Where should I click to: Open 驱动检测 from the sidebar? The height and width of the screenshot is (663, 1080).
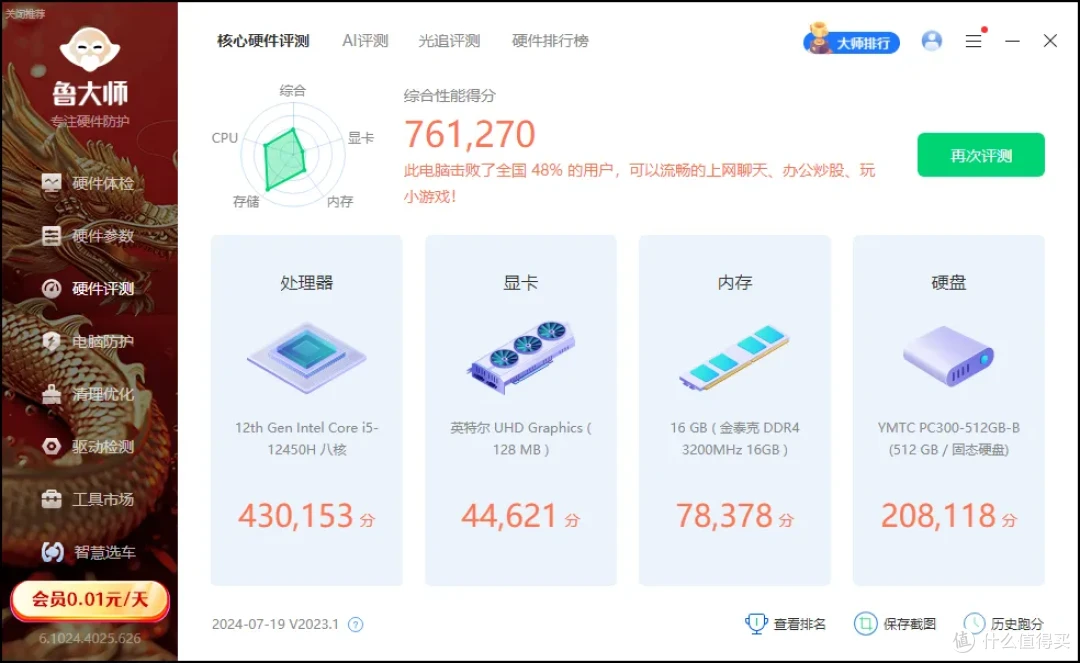click(x=88, y=447)
